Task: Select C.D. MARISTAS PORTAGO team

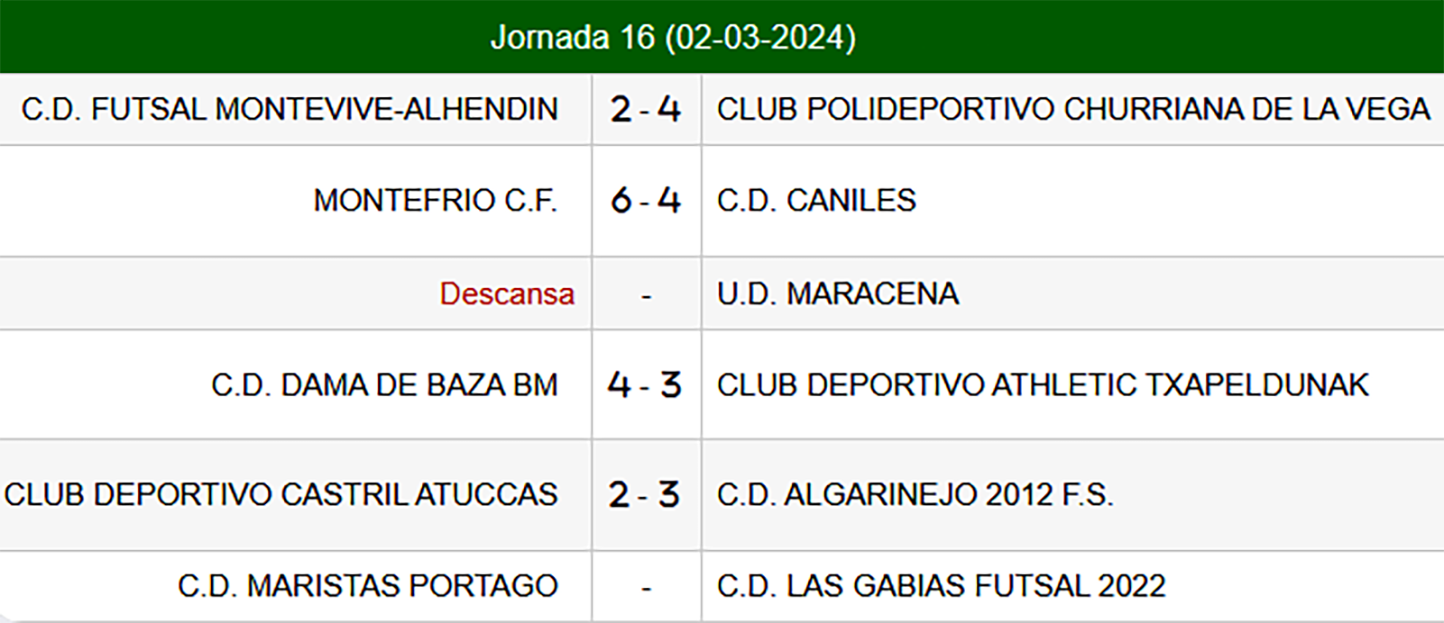Action: click(x=367, y=586)
